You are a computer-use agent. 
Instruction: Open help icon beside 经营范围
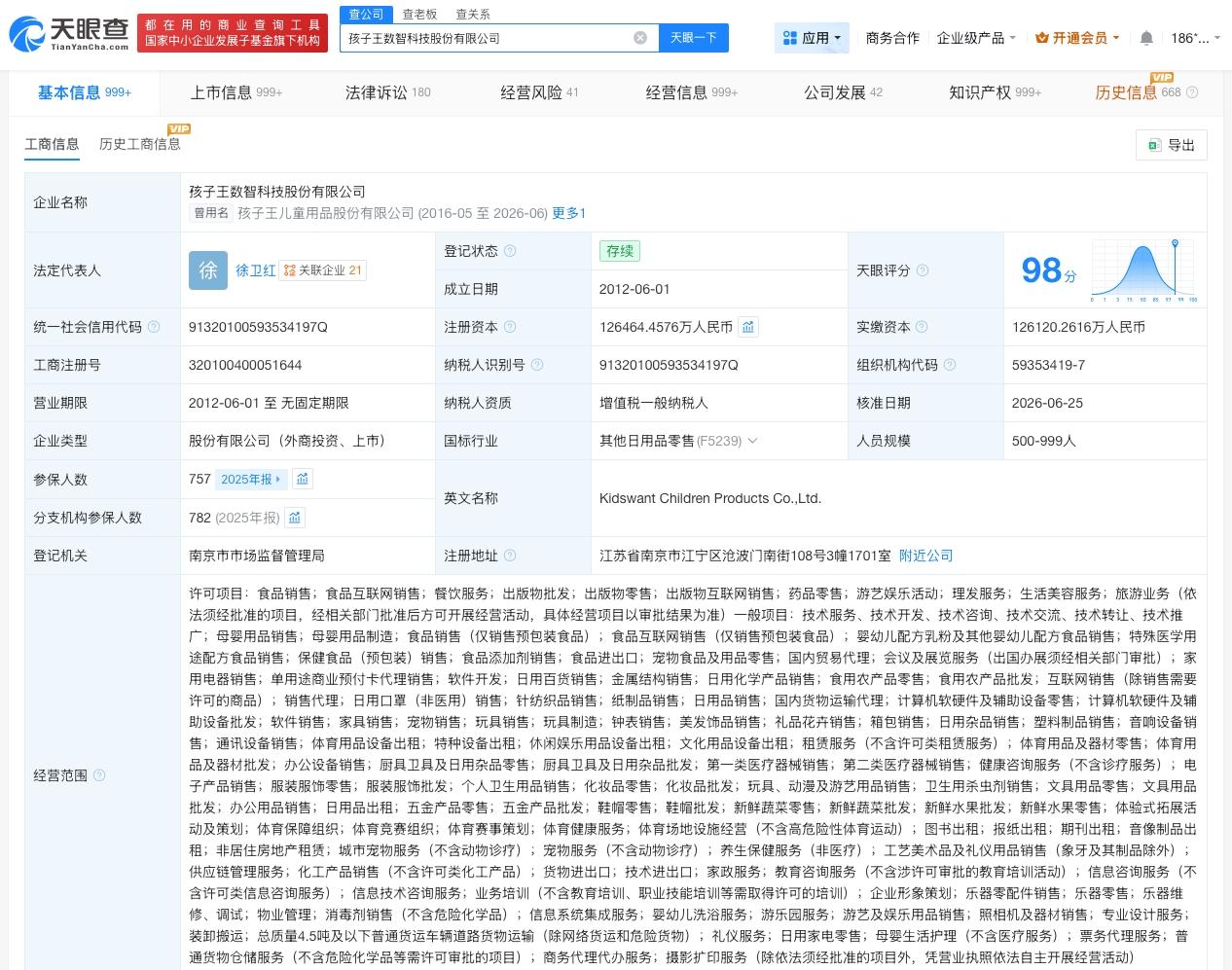pos(98,775)
